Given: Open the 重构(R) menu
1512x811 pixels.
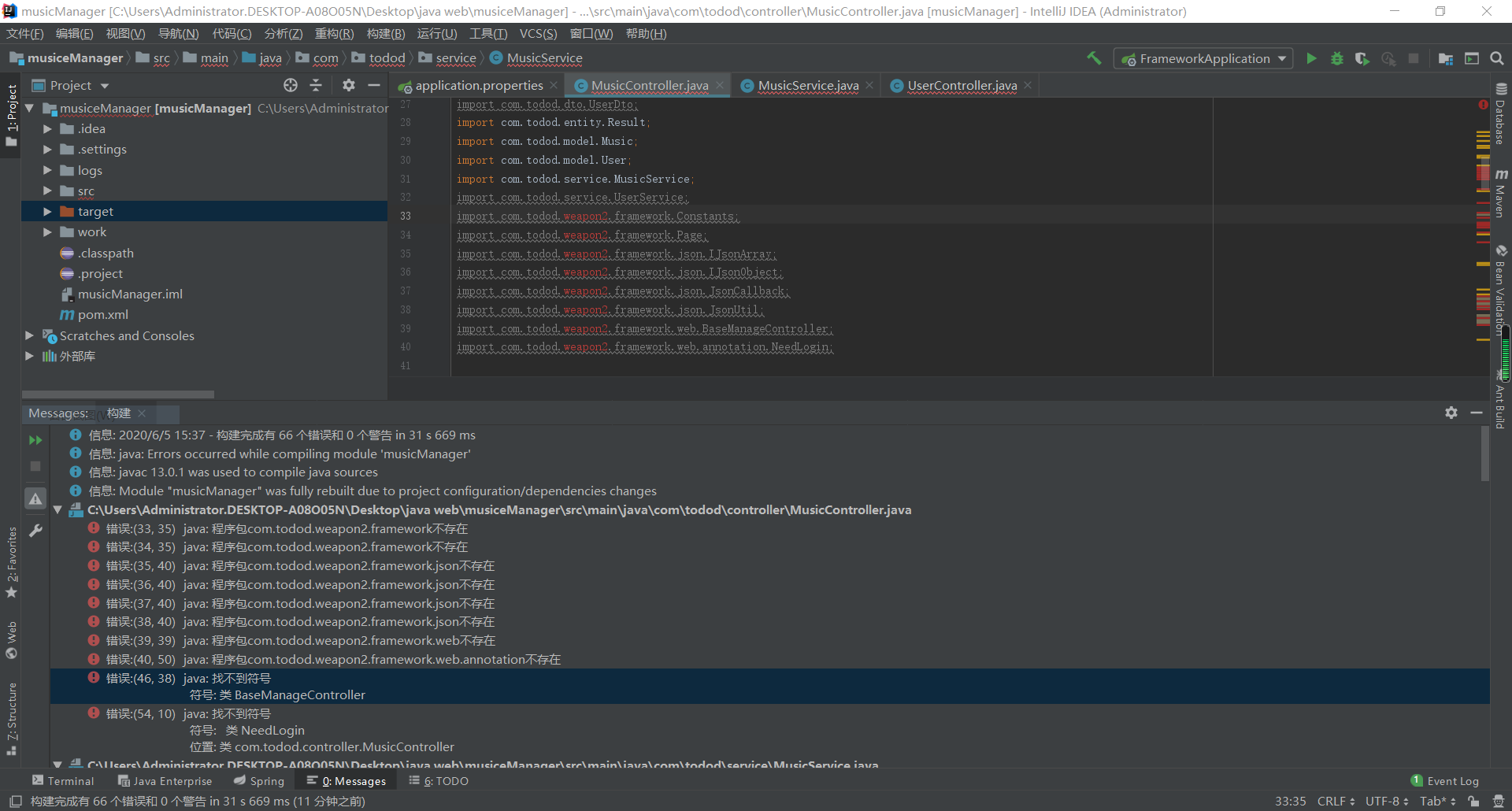Looking at the screenshot, I should tap(335, 33).
